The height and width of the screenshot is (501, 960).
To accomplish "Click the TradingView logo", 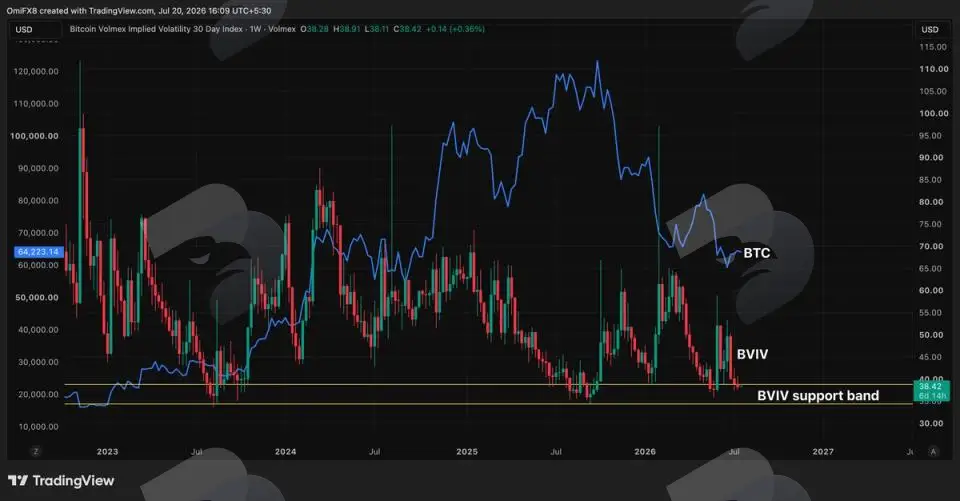I will [61, 481].
